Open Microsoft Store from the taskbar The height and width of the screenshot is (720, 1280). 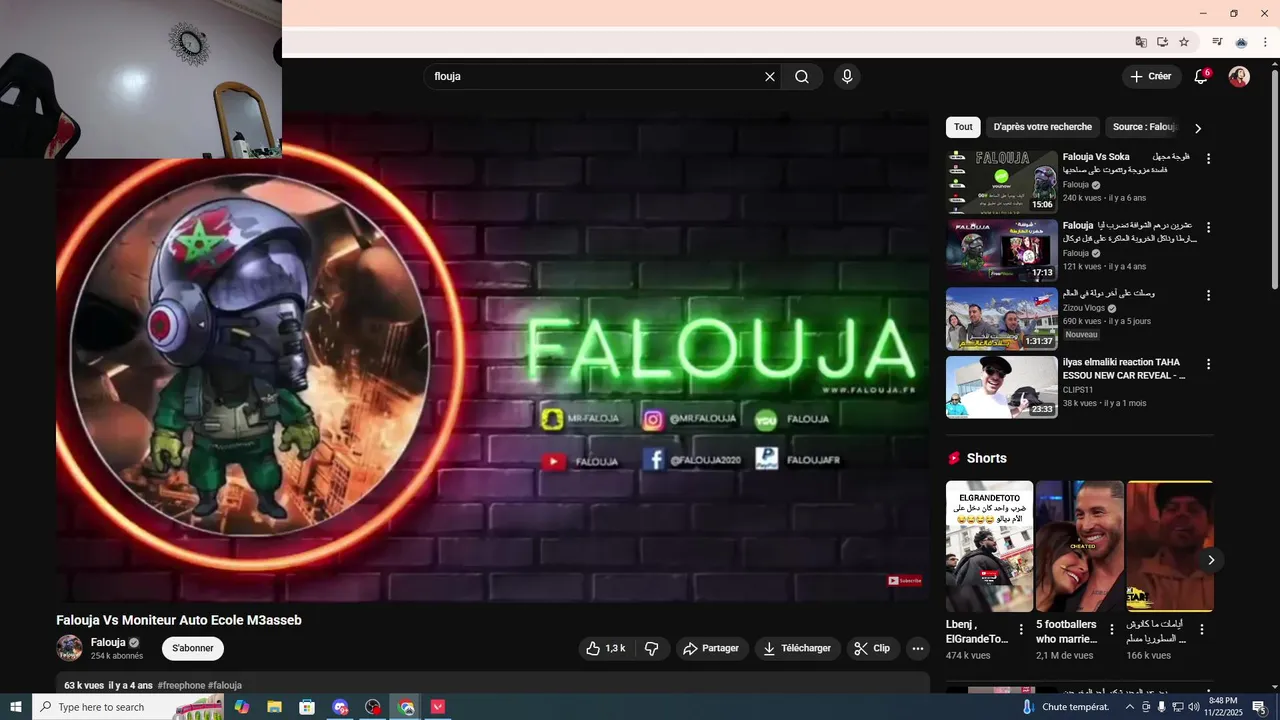tap(307, 707)
